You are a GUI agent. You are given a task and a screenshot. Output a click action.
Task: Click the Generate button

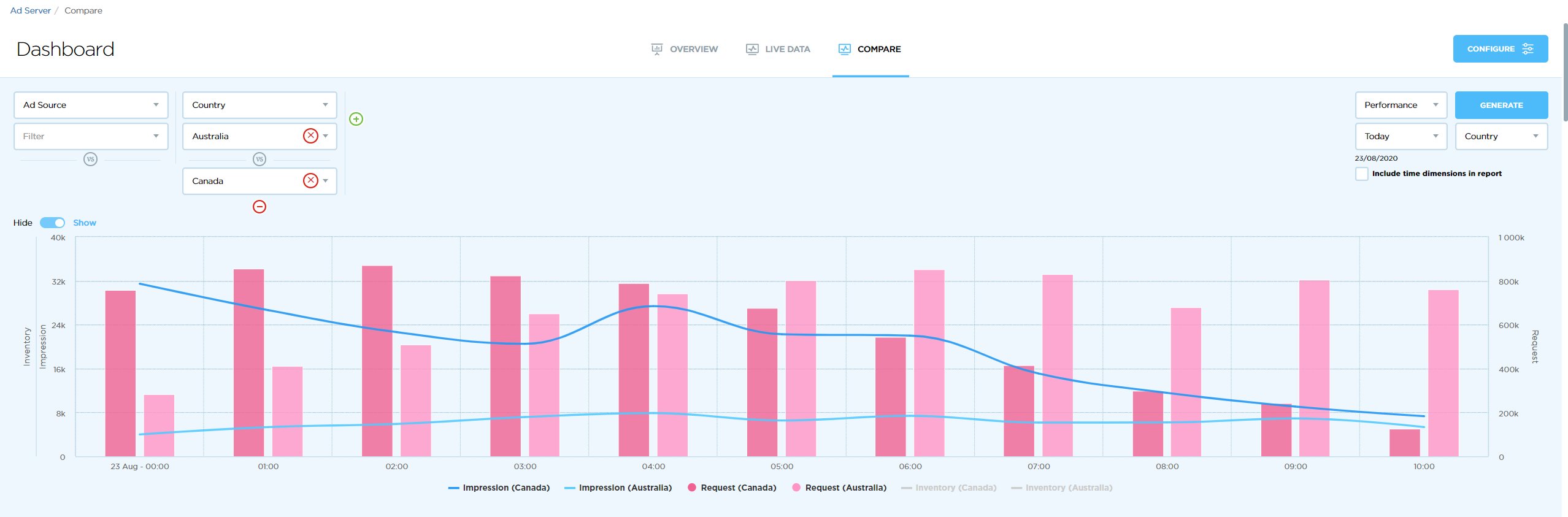click(1501, 105)
